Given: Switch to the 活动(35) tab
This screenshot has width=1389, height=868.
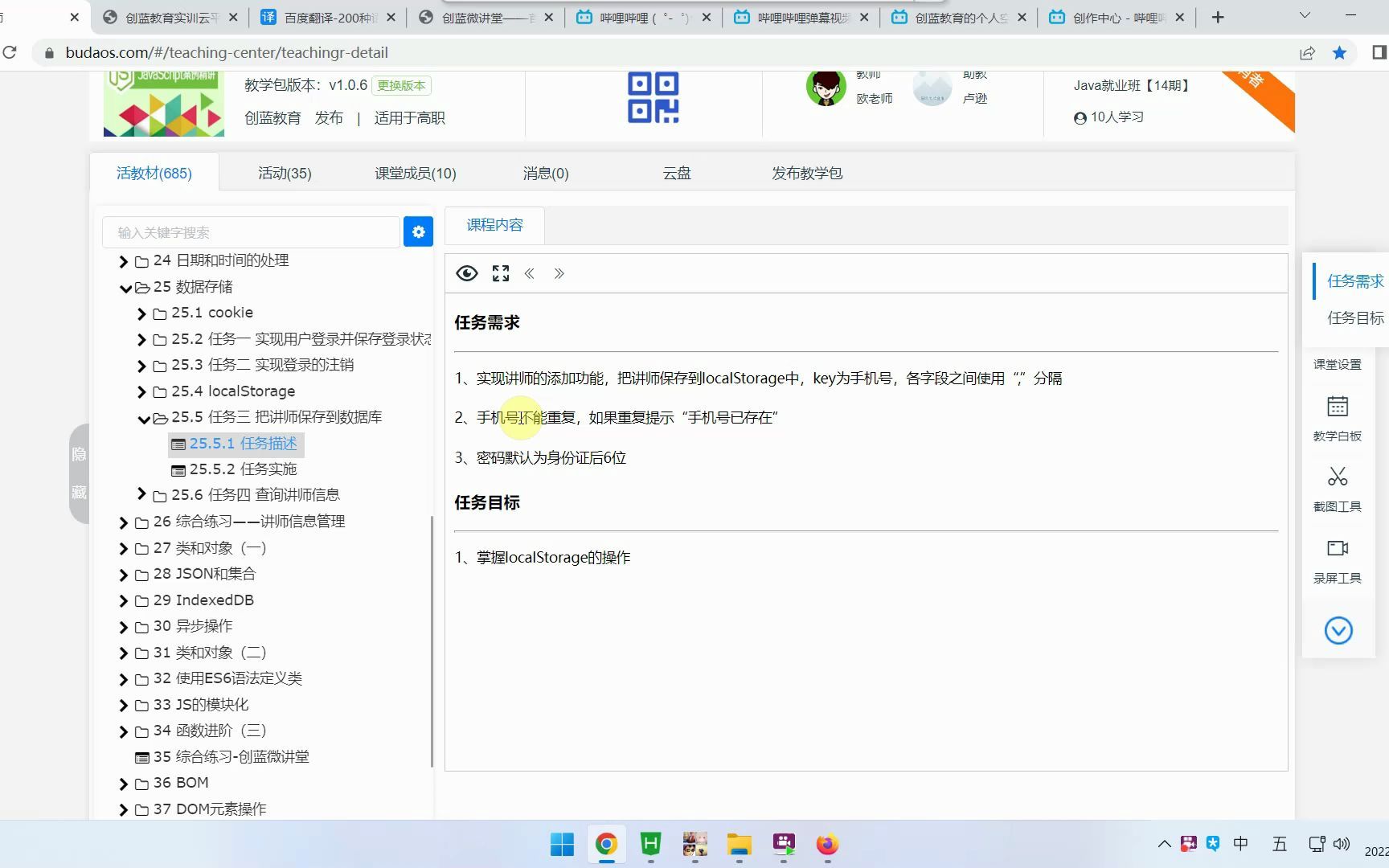Looking at the screenshot, I should [x=285, y=172].
